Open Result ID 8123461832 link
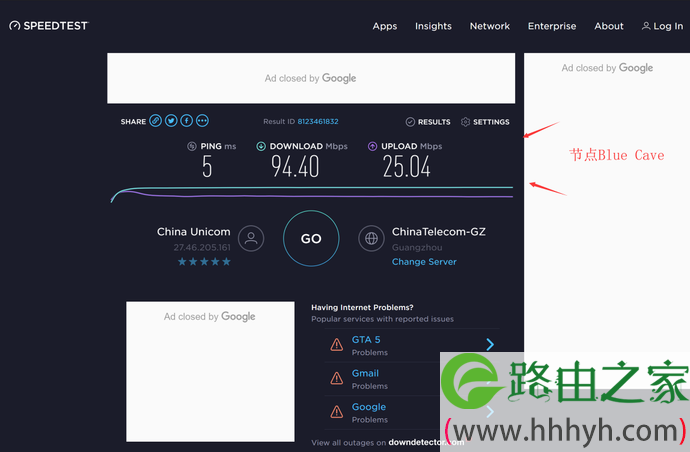This screenshot has height=452, width=690. [x=318, y=121]
